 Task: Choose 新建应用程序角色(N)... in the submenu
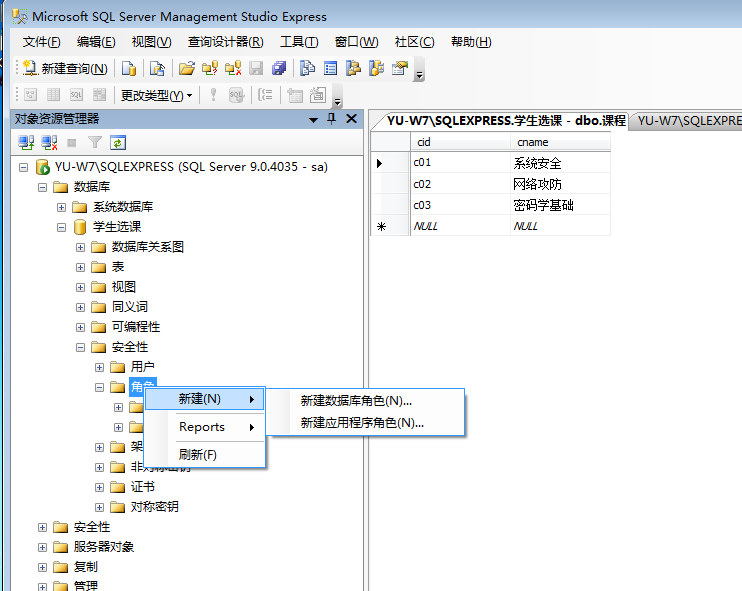coord(365,423)
